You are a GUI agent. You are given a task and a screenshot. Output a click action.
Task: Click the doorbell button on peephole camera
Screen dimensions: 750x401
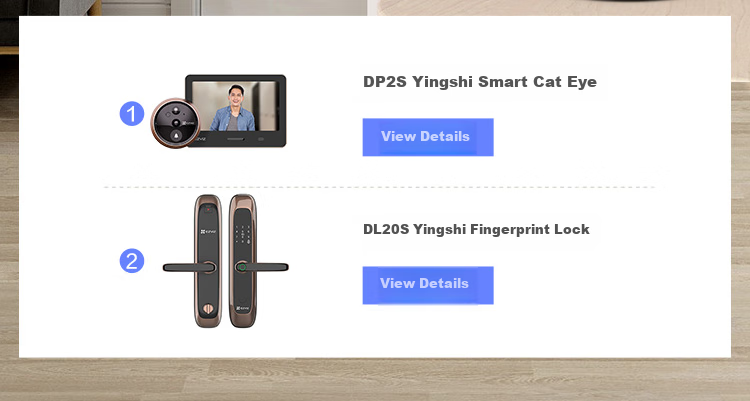pyautogui.click(x=176, y=136)
